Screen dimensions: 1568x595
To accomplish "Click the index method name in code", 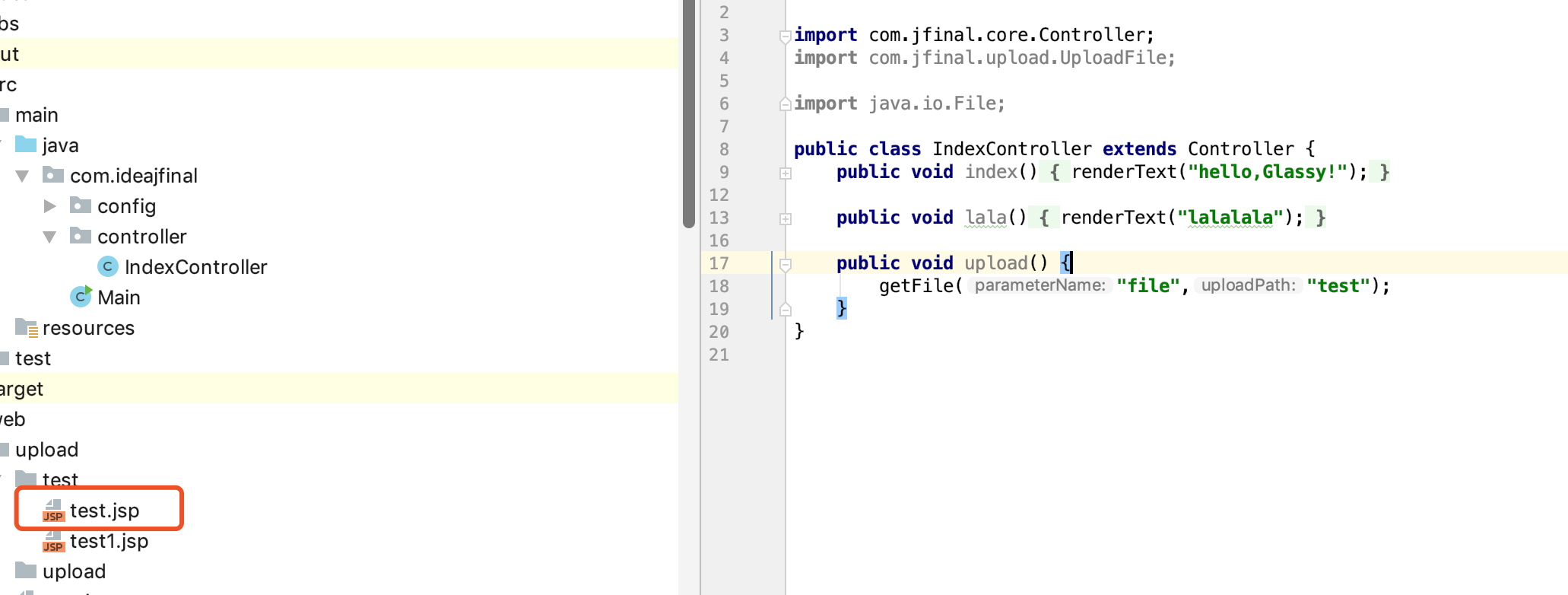I will (991, 172).
